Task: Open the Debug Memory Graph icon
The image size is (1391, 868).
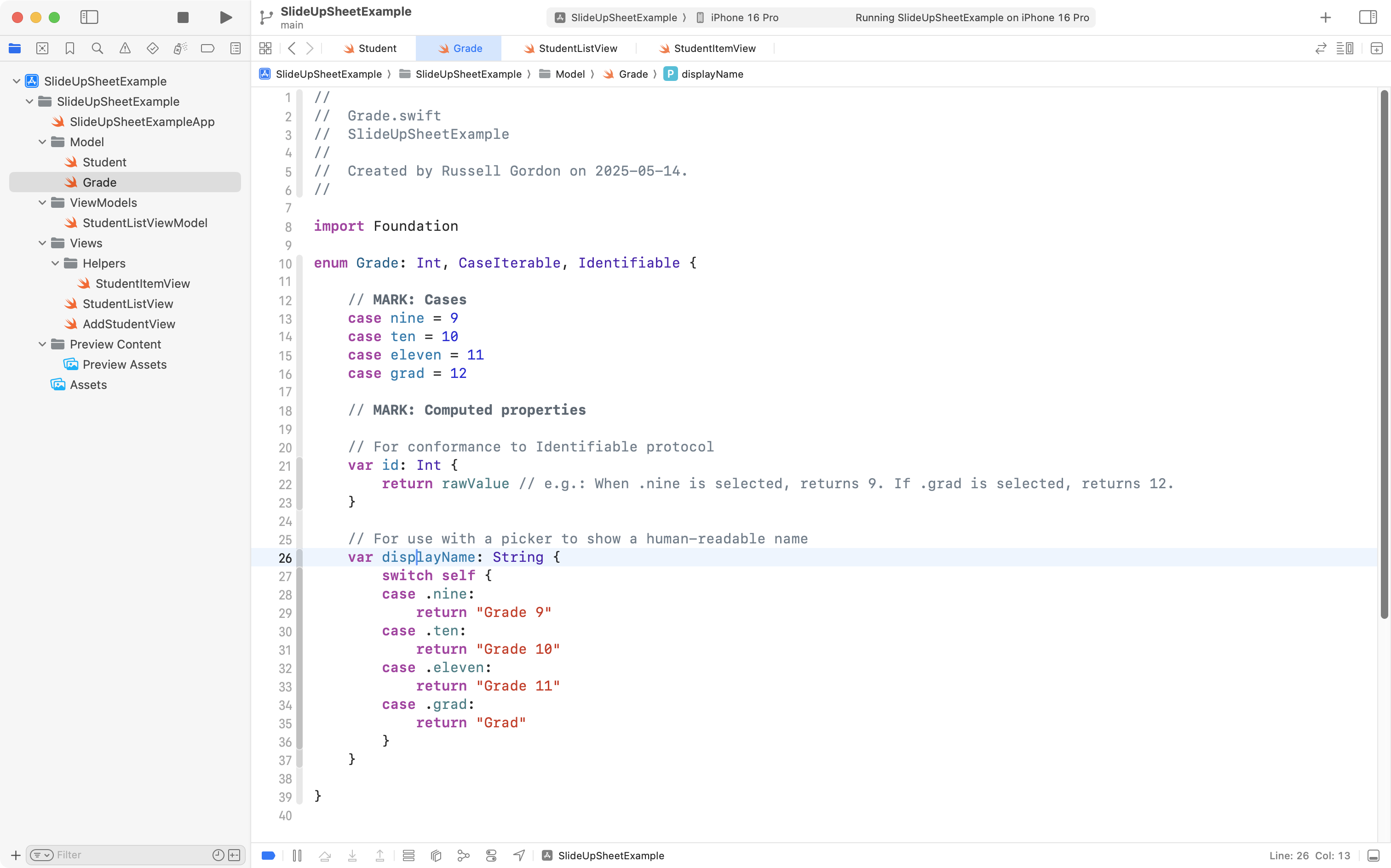Action: coord(464,856)
